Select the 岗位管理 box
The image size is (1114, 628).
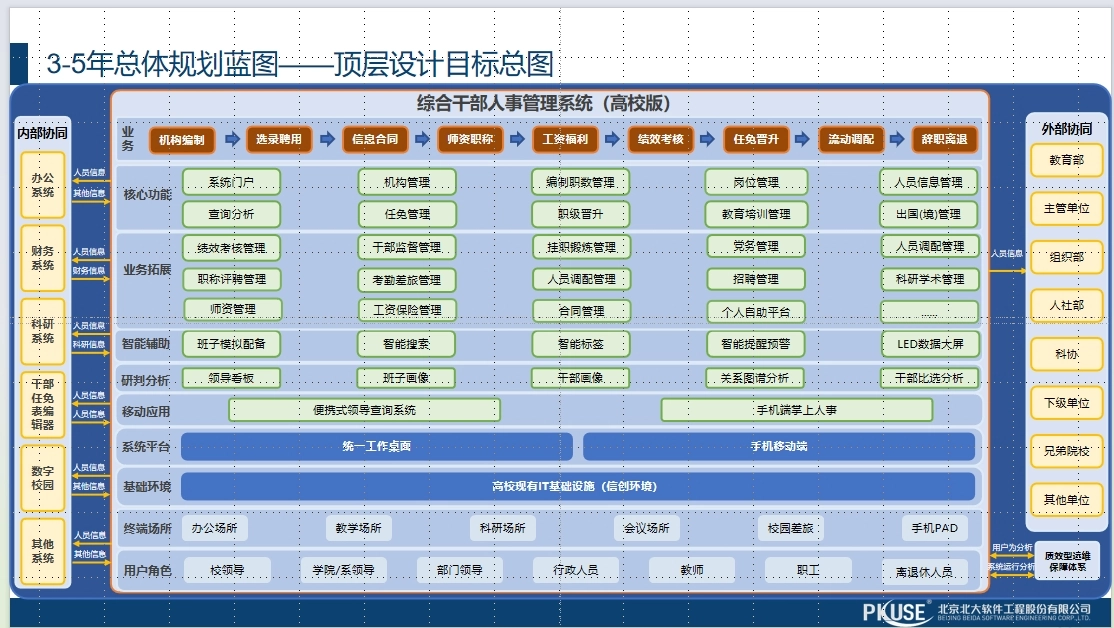tap(756, 182)
